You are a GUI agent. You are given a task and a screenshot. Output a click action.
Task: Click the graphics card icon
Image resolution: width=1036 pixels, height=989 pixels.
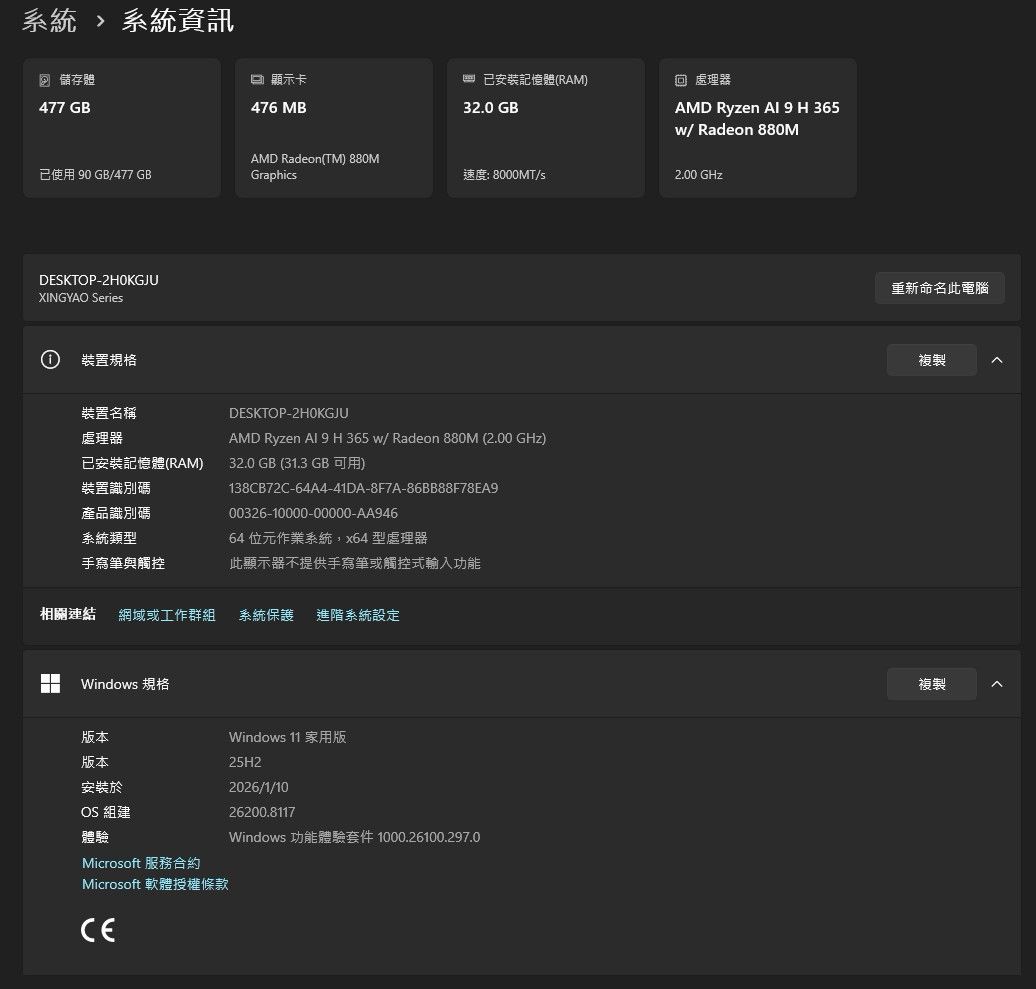pos(257,80)
